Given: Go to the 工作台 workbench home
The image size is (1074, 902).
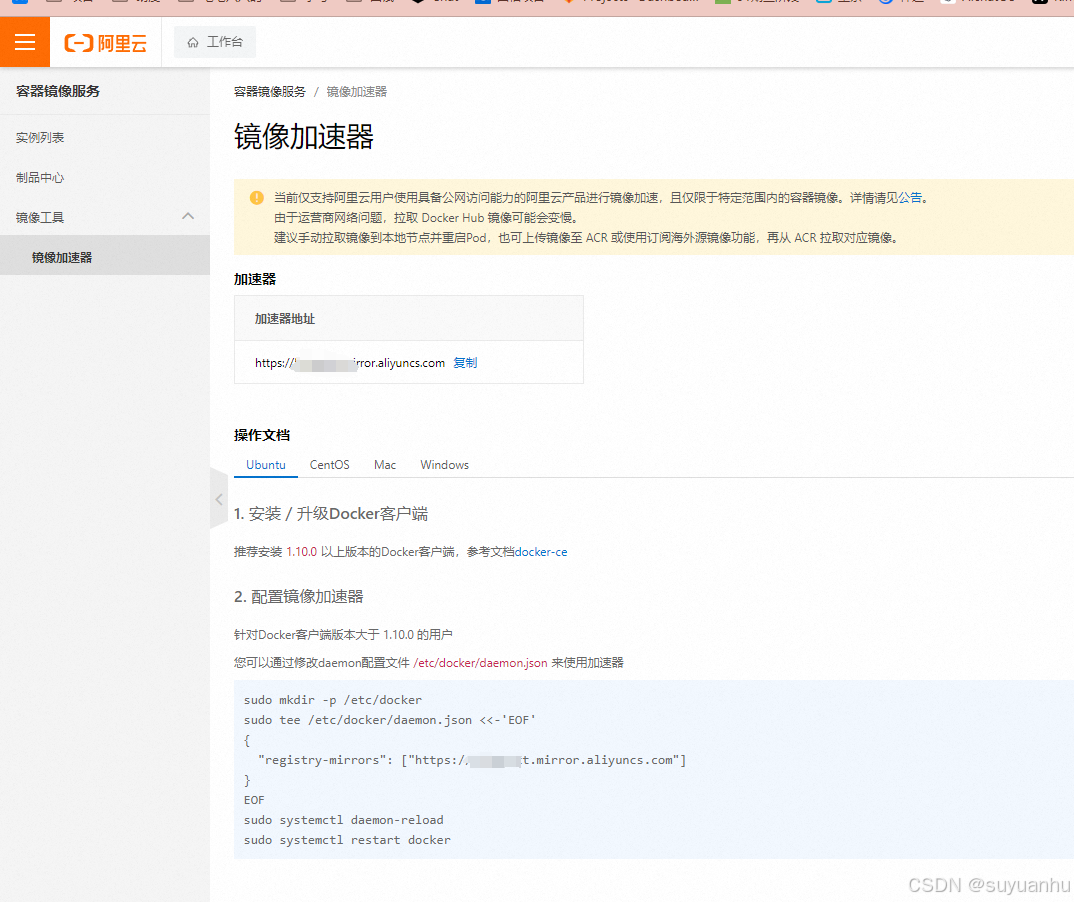Looking at the screenshot, I should coord(215,42).
